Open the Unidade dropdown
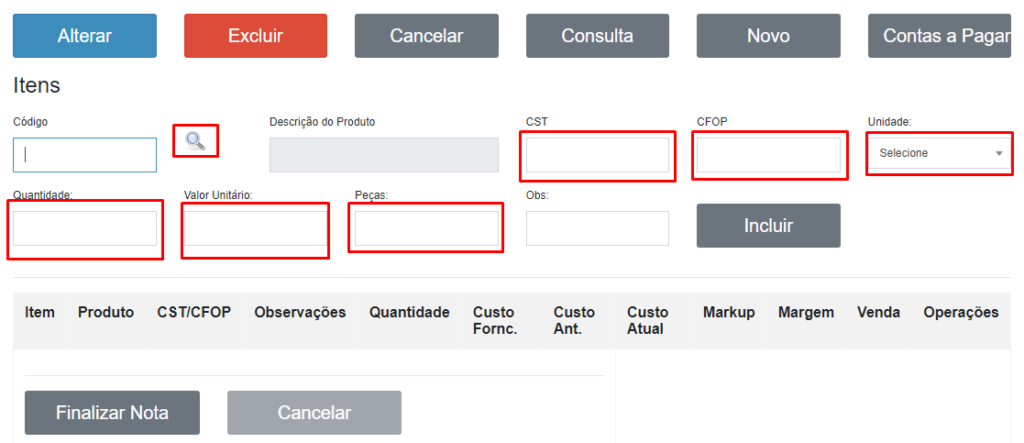 [939, 154]
